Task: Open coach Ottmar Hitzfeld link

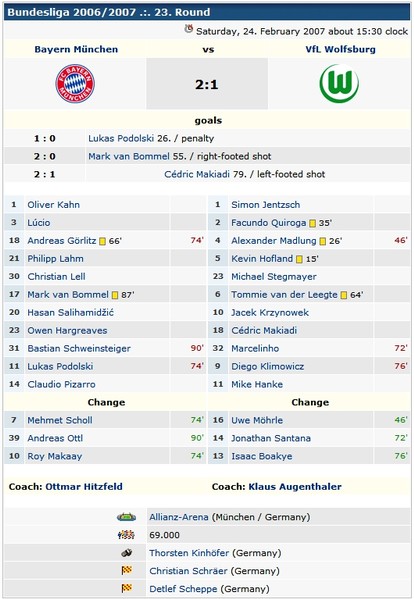Action: tap(84, 487)
